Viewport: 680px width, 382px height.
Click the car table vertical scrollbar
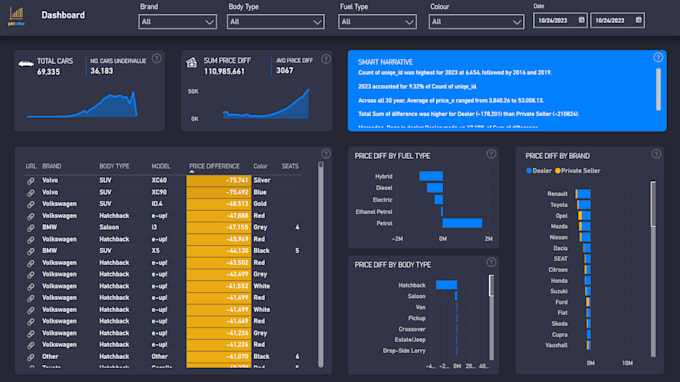[320, 264]
